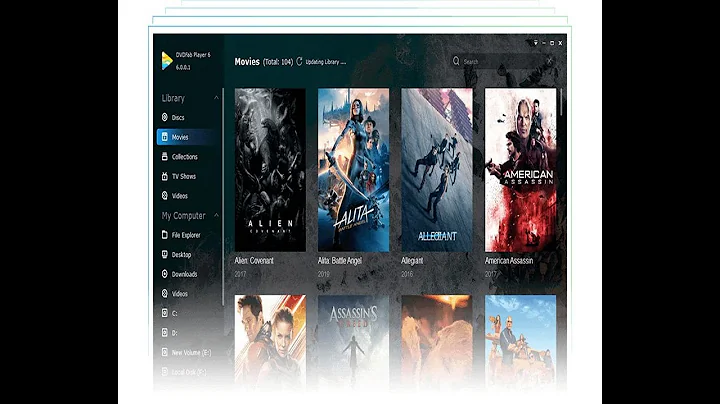The width and height of the screenshot is (720, 404).
Task: Go to TV Shows section
Action: 186,176
